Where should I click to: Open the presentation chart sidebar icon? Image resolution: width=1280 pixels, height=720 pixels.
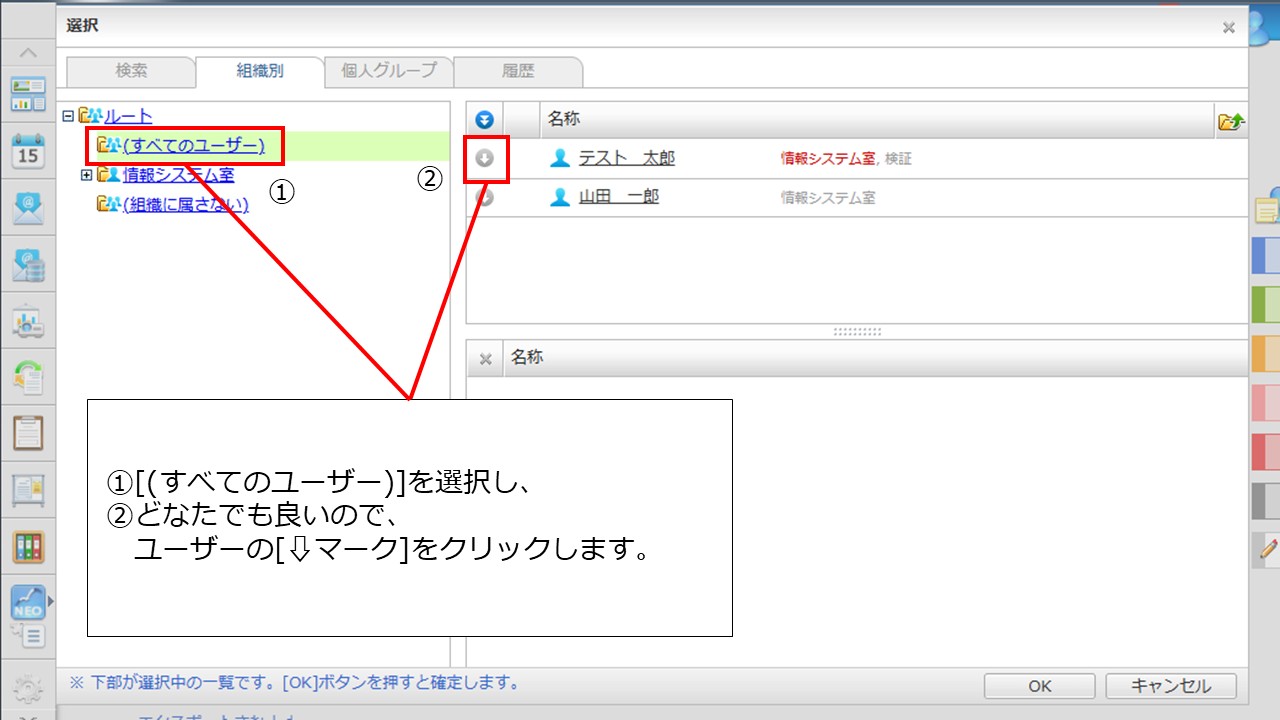tap(28, 322)
